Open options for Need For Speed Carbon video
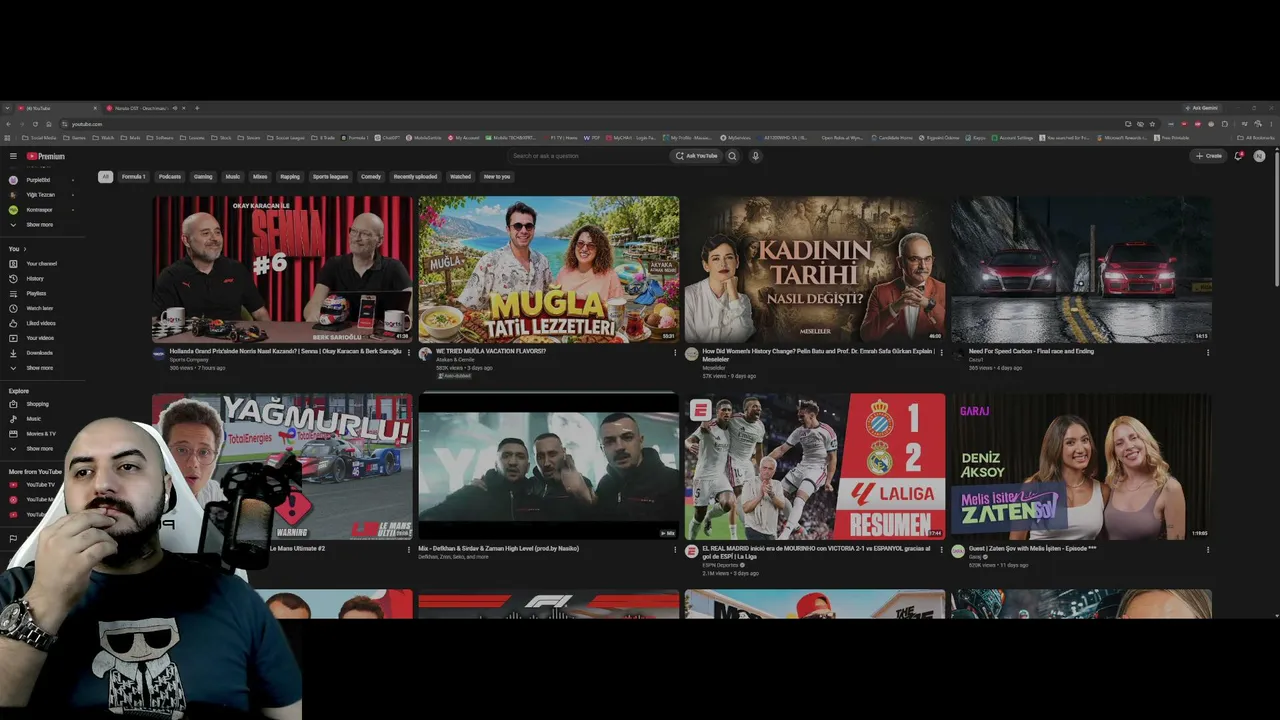The width and height of the screenshot is (1280, 720). [x=1208, y=352]
